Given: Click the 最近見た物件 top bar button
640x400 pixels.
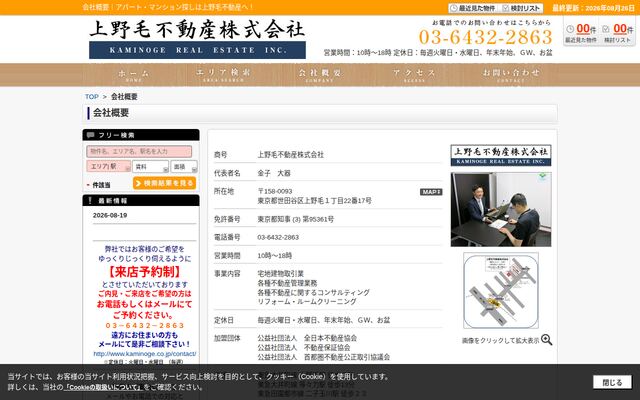Looking at the screenshot, I should pos(473,8).
